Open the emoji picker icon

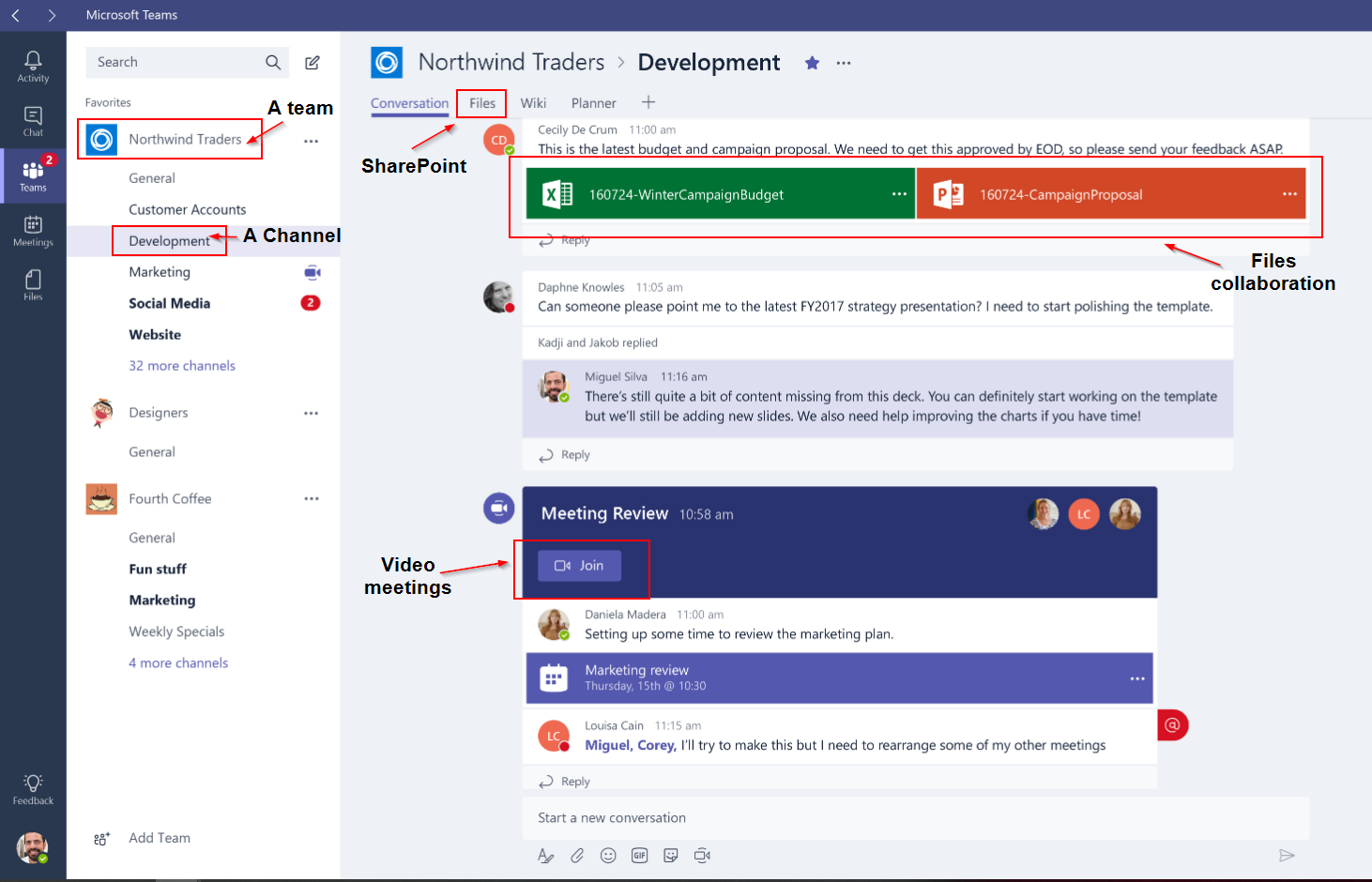pos(608,856)
